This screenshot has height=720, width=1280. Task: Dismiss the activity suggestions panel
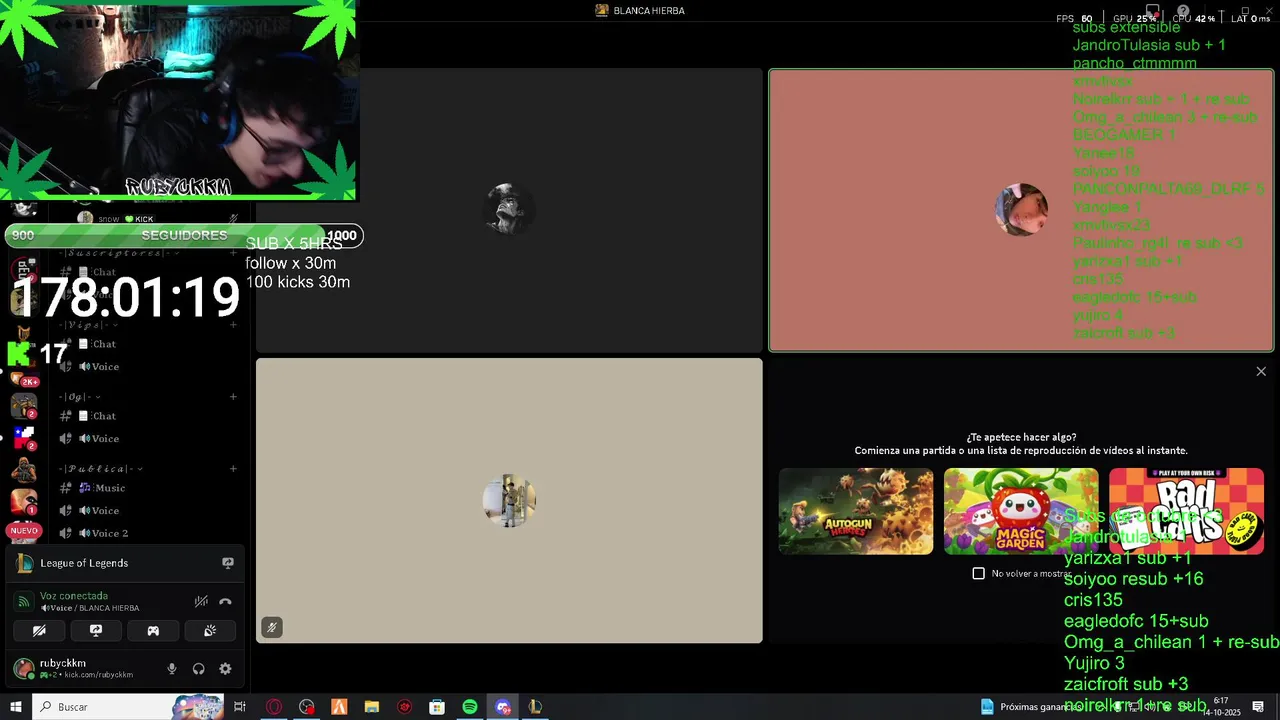click(1261, 371)
